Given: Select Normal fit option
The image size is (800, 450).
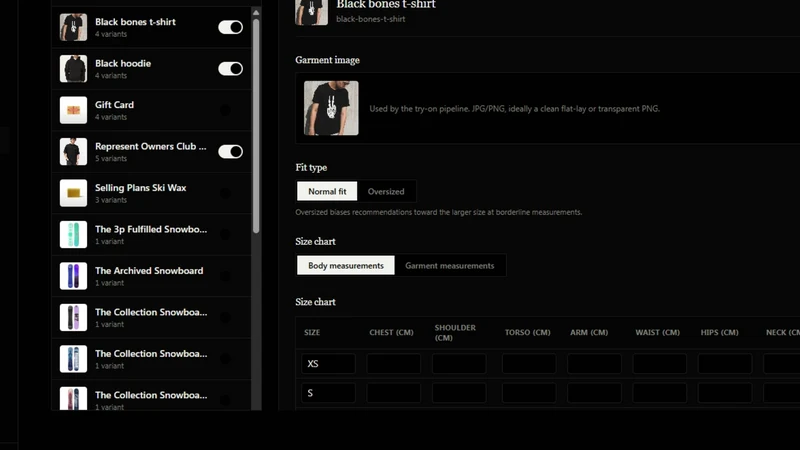Looking at the screenshot, I should [x=327, y=191].
